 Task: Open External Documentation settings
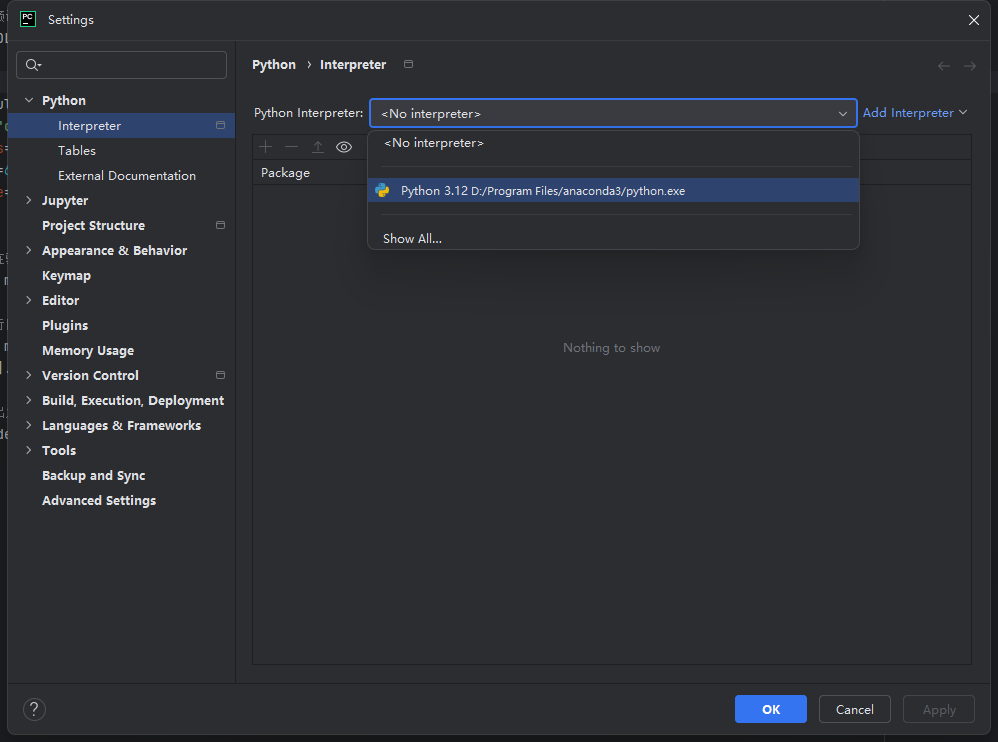click(127, 175)
